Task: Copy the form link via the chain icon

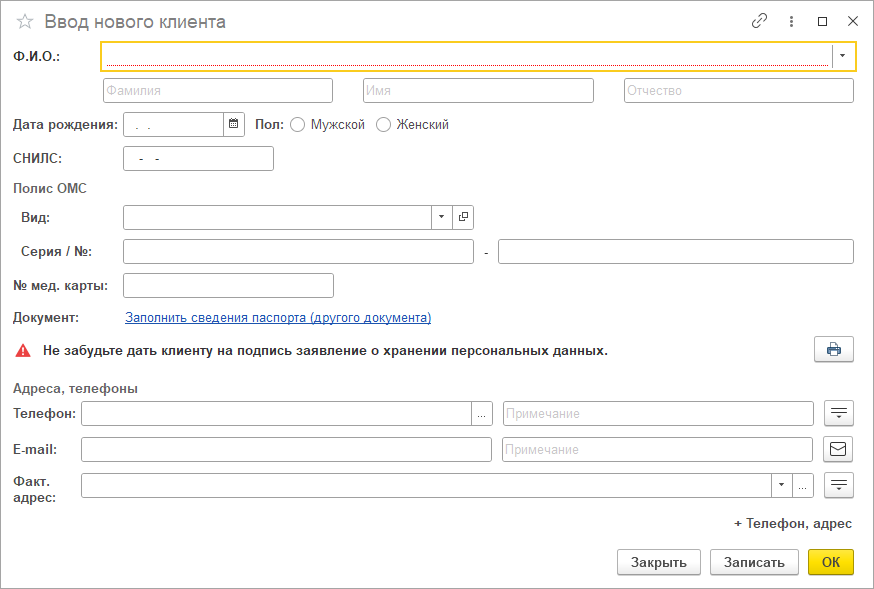Action: point(759,21)
